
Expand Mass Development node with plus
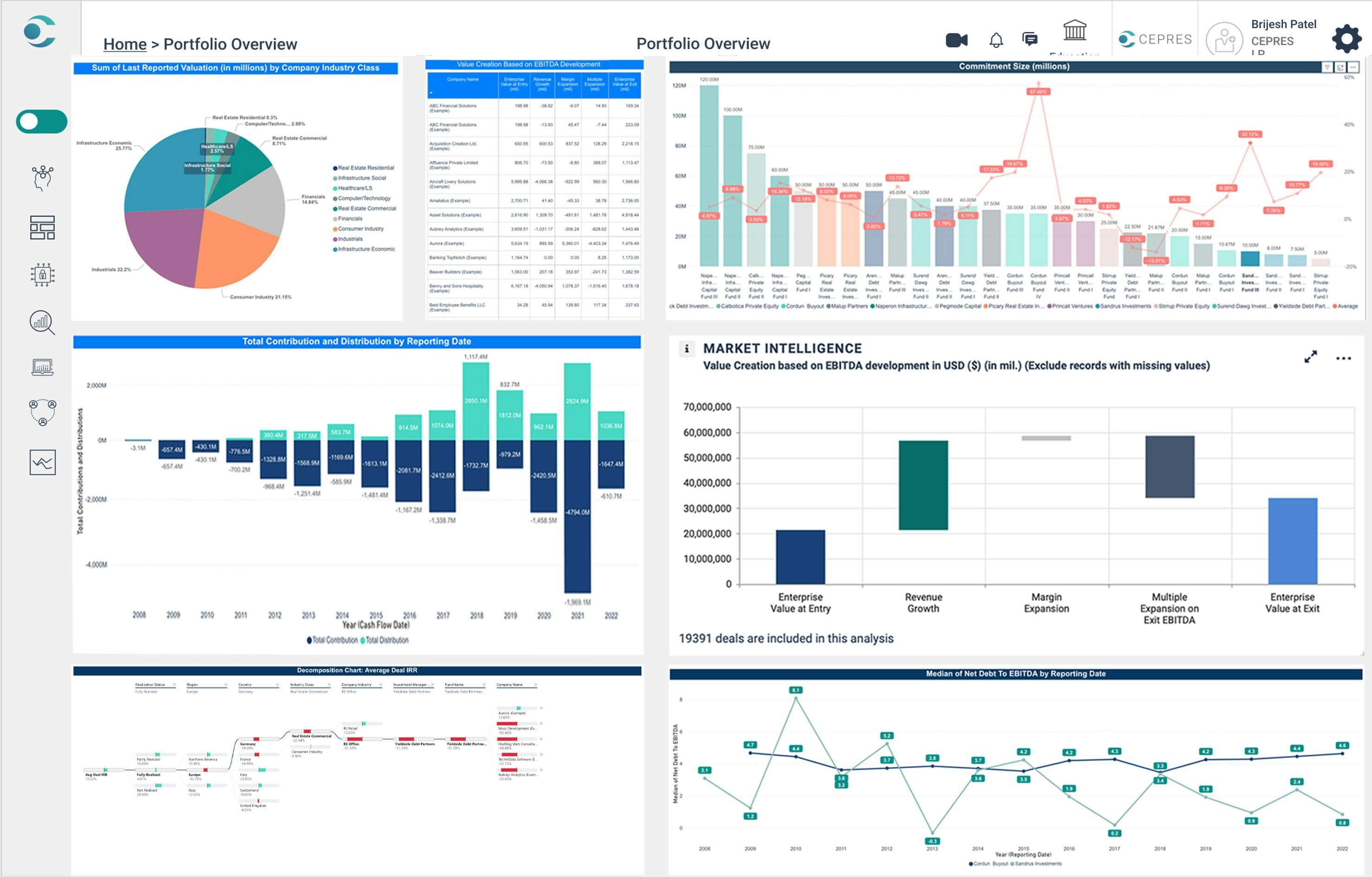[x=541, y=724]
